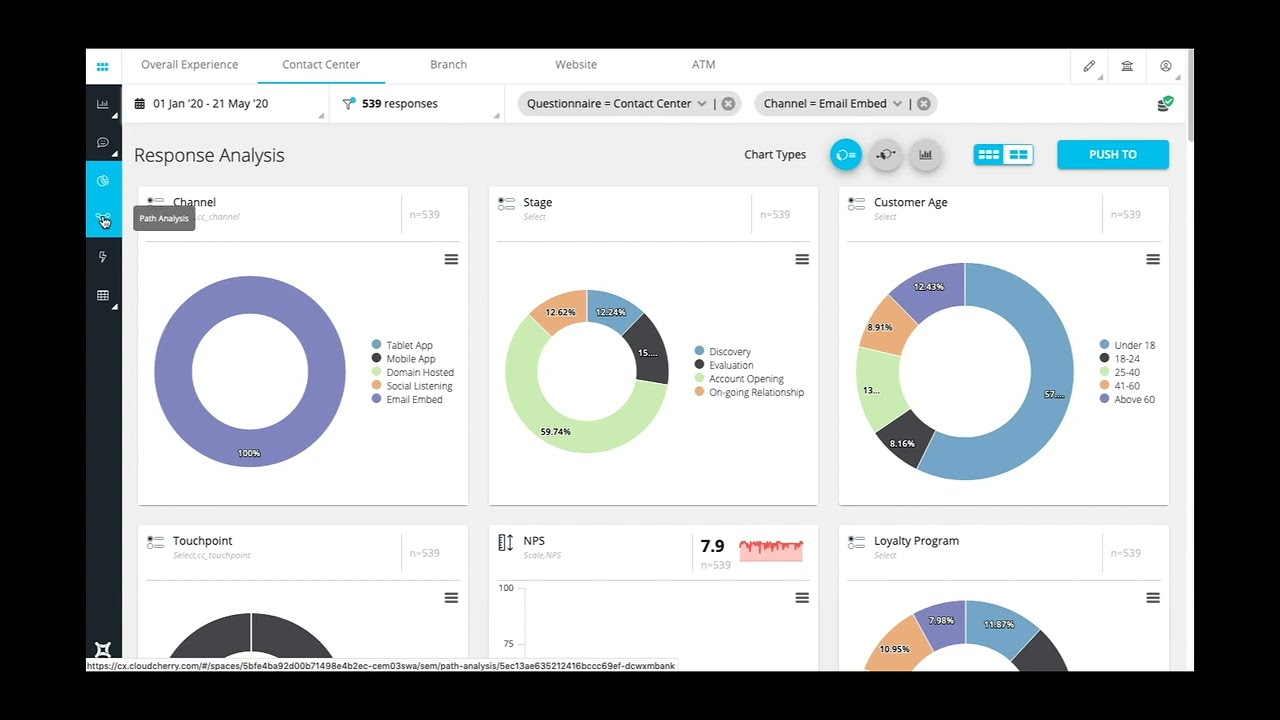Click the database status check icon

coord(1165,103)
